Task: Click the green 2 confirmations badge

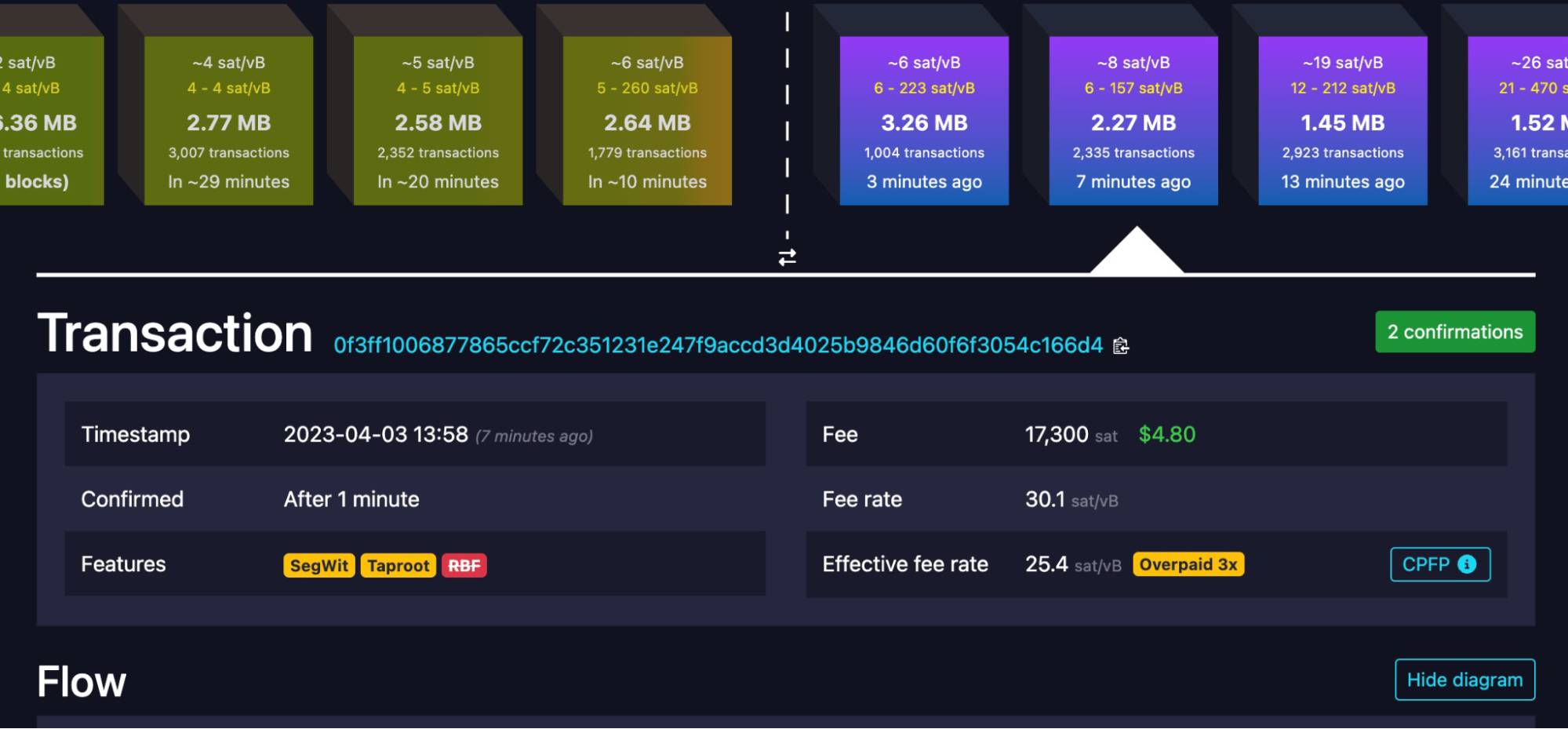Action: pyautogui.click(x=1455, y=331)
